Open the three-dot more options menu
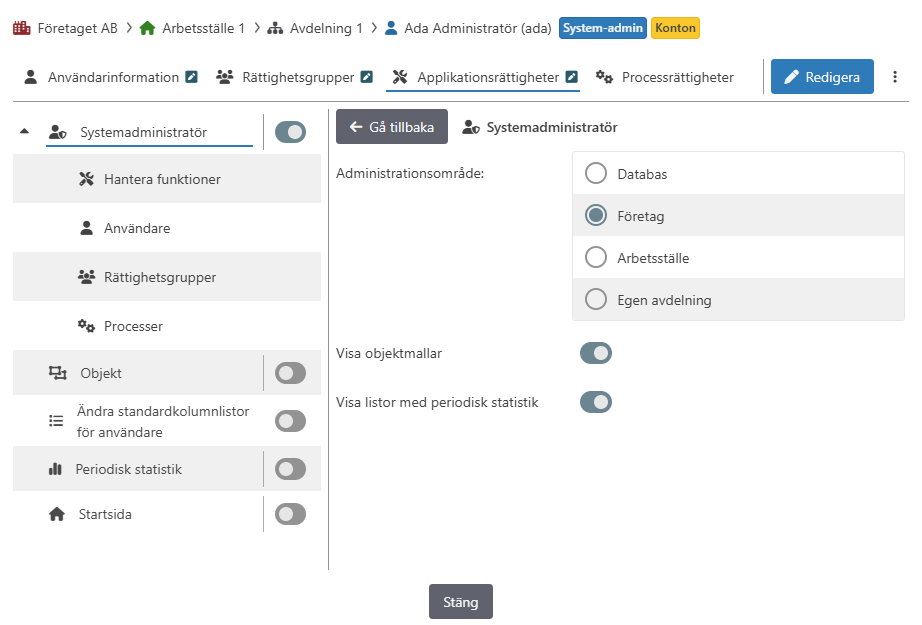The height and width of the screenshot is (625, 922). click(x=894, y=77)
